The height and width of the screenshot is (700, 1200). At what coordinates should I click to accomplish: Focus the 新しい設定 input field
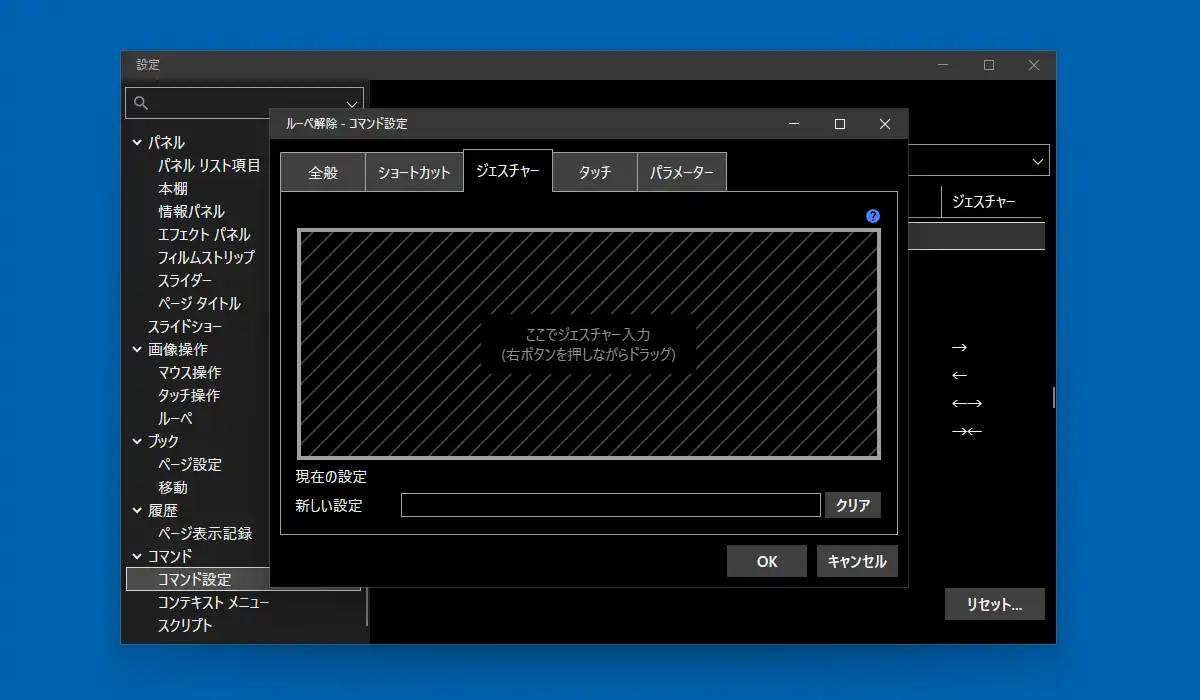click(611, 505)
